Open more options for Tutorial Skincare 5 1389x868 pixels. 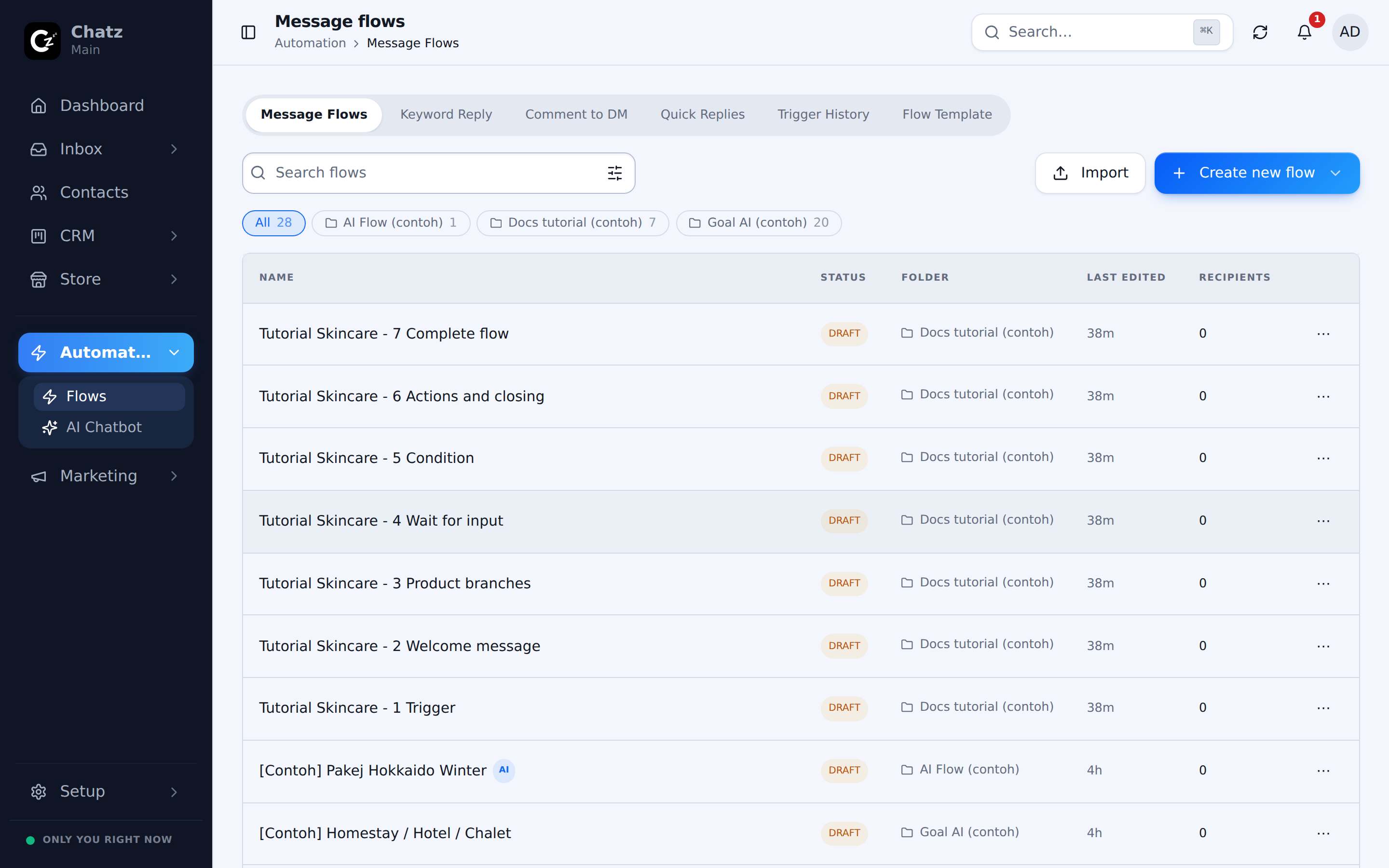[x=1323, y=458]
